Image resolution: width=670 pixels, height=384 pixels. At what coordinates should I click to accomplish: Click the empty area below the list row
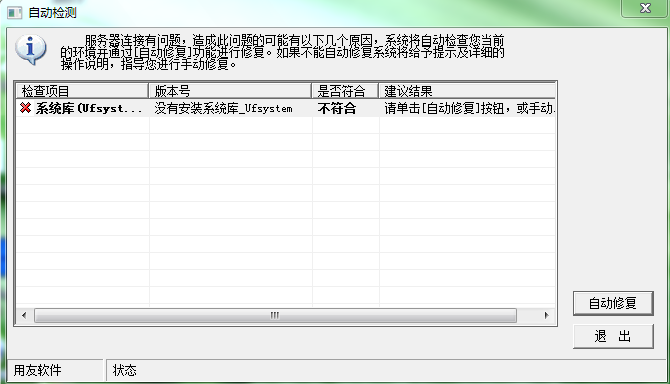click(285, 211)
